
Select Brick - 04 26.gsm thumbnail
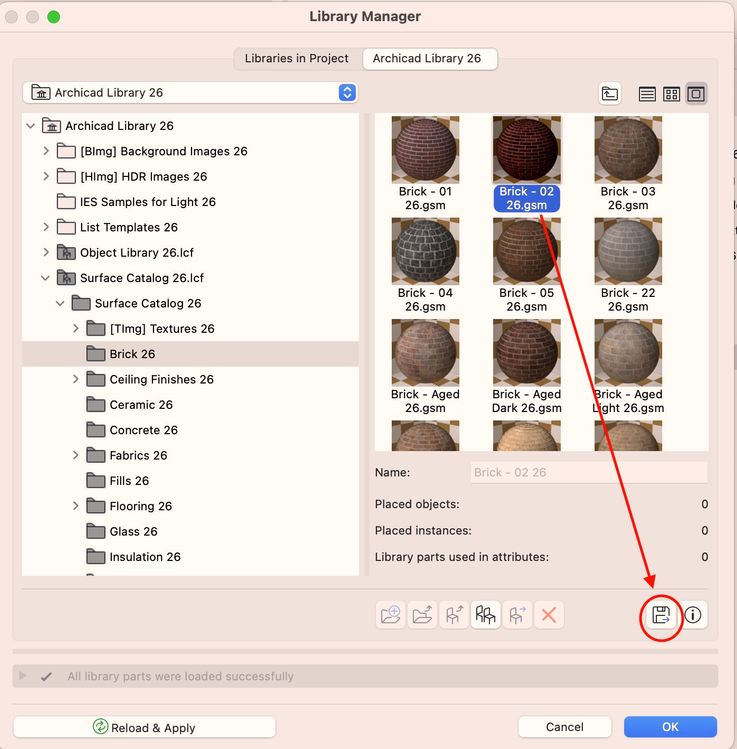pyautogui.click(x=425, y=251)
